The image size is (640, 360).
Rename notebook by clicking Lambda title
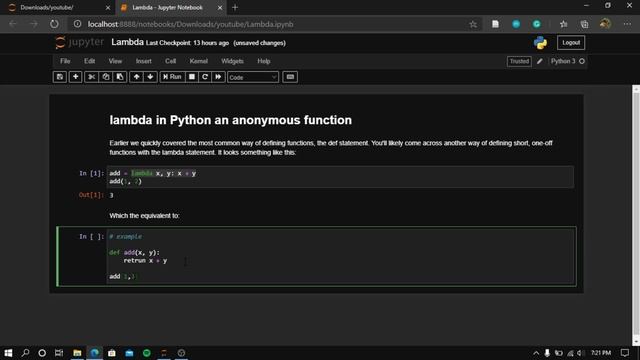coord(127,42)
